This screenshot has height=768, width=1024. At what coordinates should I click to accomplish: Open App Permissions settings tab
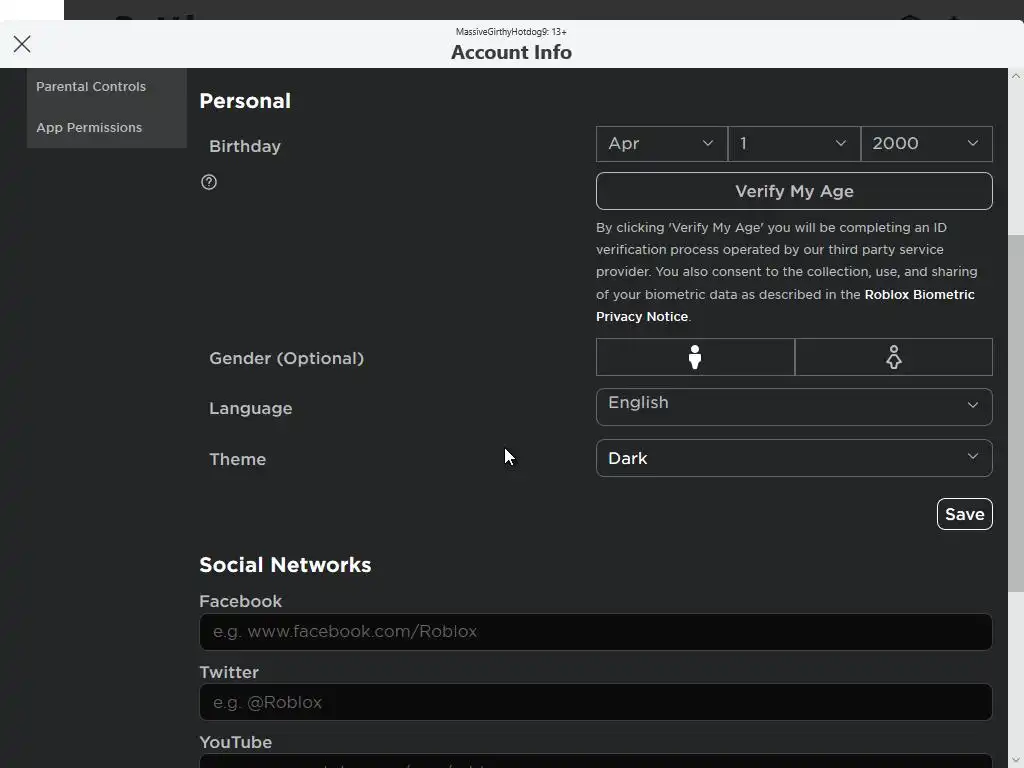coord(89,128)
